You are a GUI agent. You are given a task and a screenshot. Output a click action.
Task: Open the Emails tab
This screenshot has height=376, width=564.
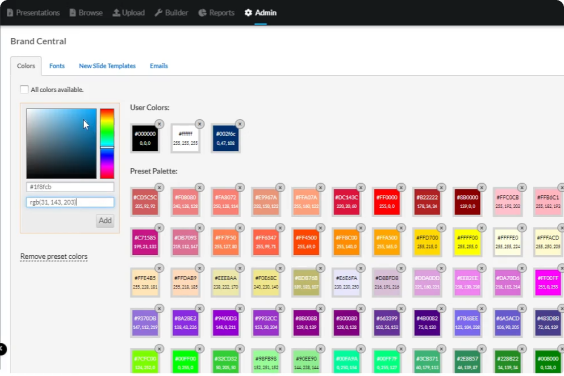coord(159,66)
